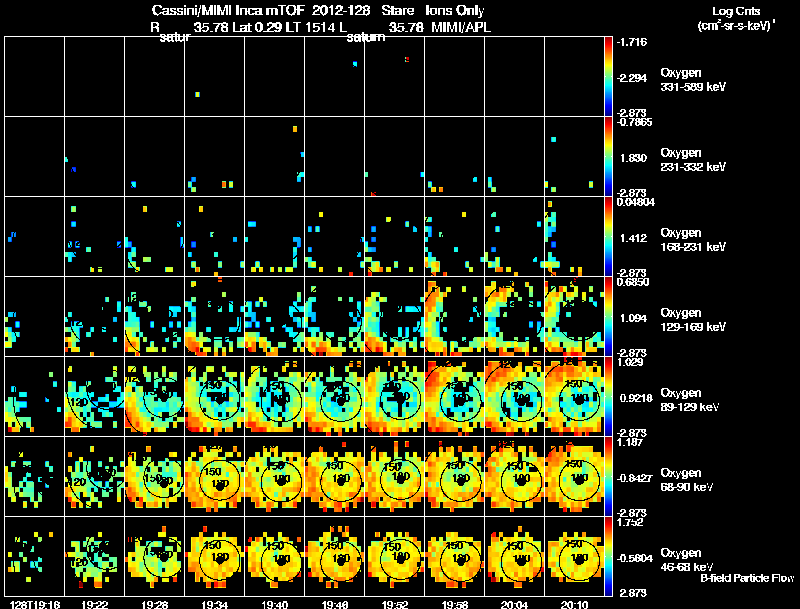This screenshot has height=609, width=800.
Task: Click the color bar next to Oxygen 129-169 keV
Action: point(608,316)
